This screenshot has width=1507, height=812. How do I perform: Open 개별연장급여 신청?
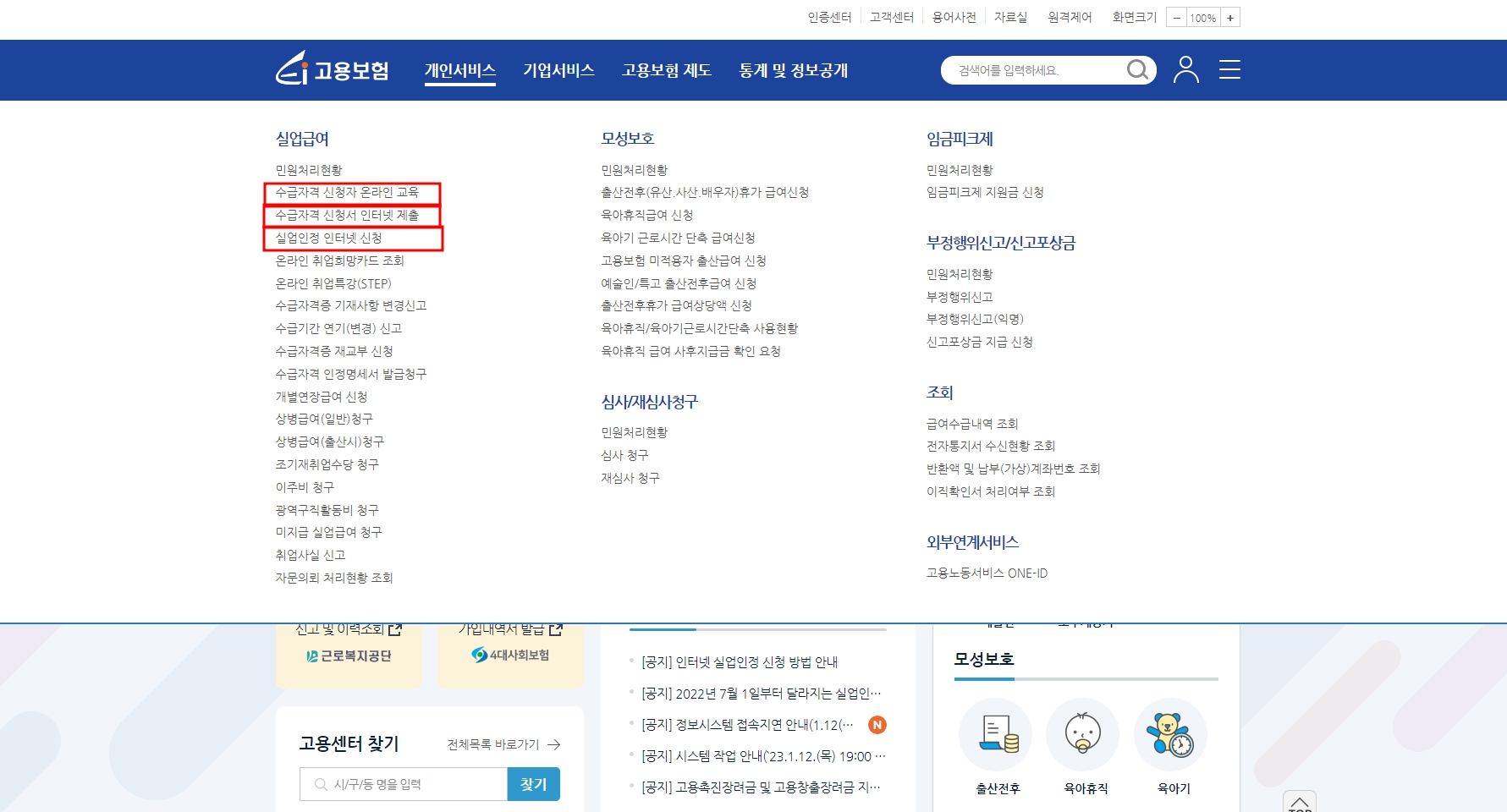[x=322, y=397]
